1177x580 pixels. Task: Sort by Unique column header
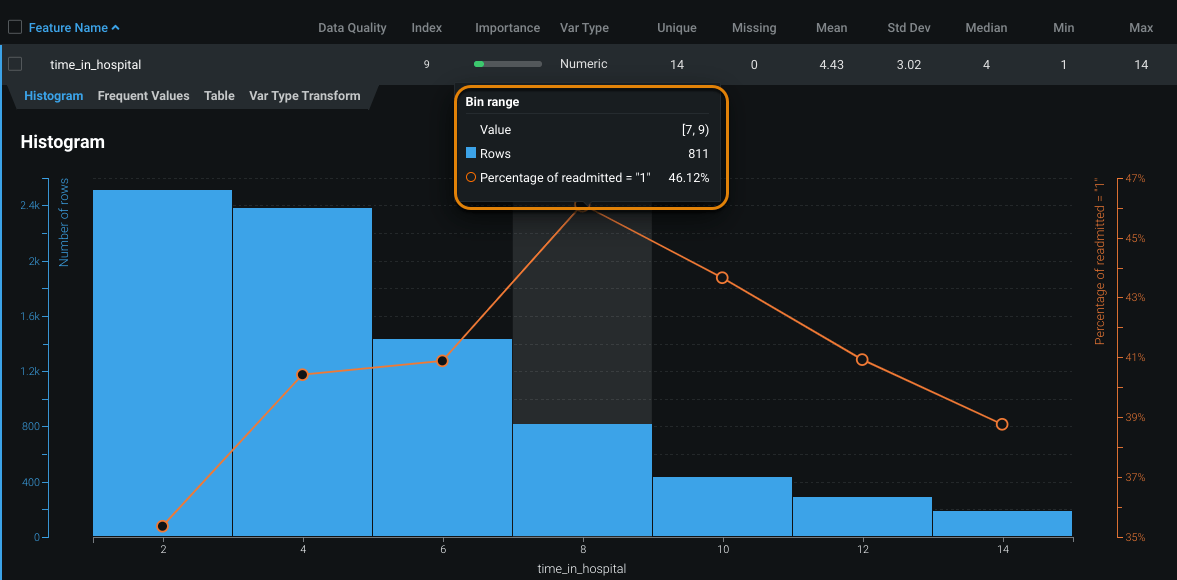coord(676,28)
